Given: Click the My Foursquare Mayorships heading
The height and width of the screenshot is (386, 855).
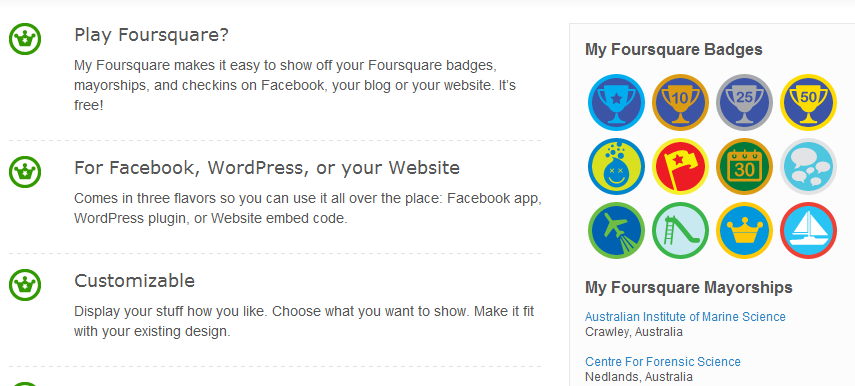Looking at the screenshot, I should (689, 287).
